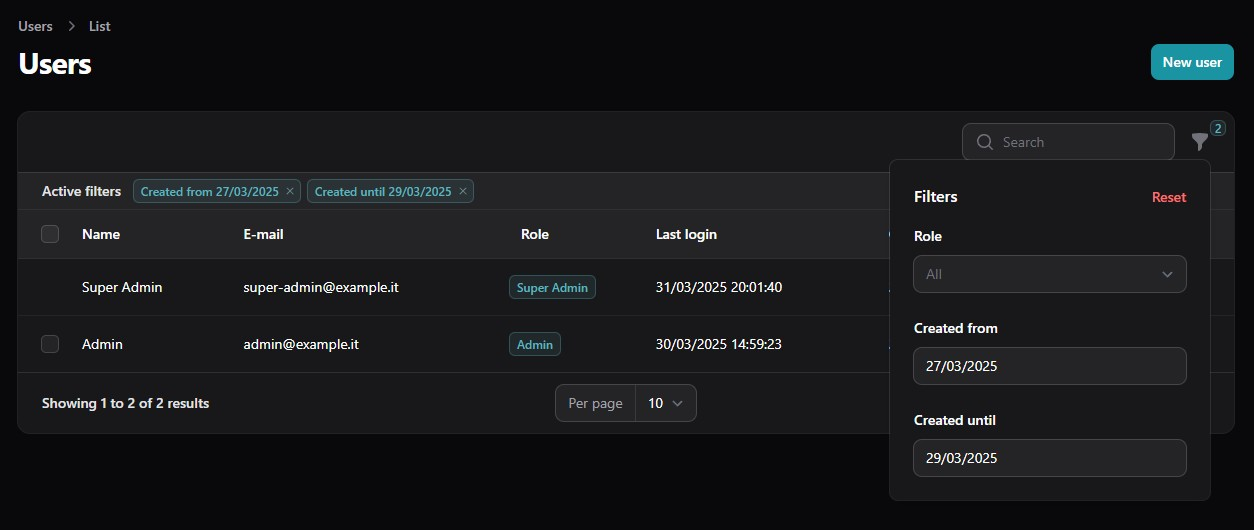1254x530 pixels.
Task: Click the breadcrumb chevron separator
Action: pos(71,27)
